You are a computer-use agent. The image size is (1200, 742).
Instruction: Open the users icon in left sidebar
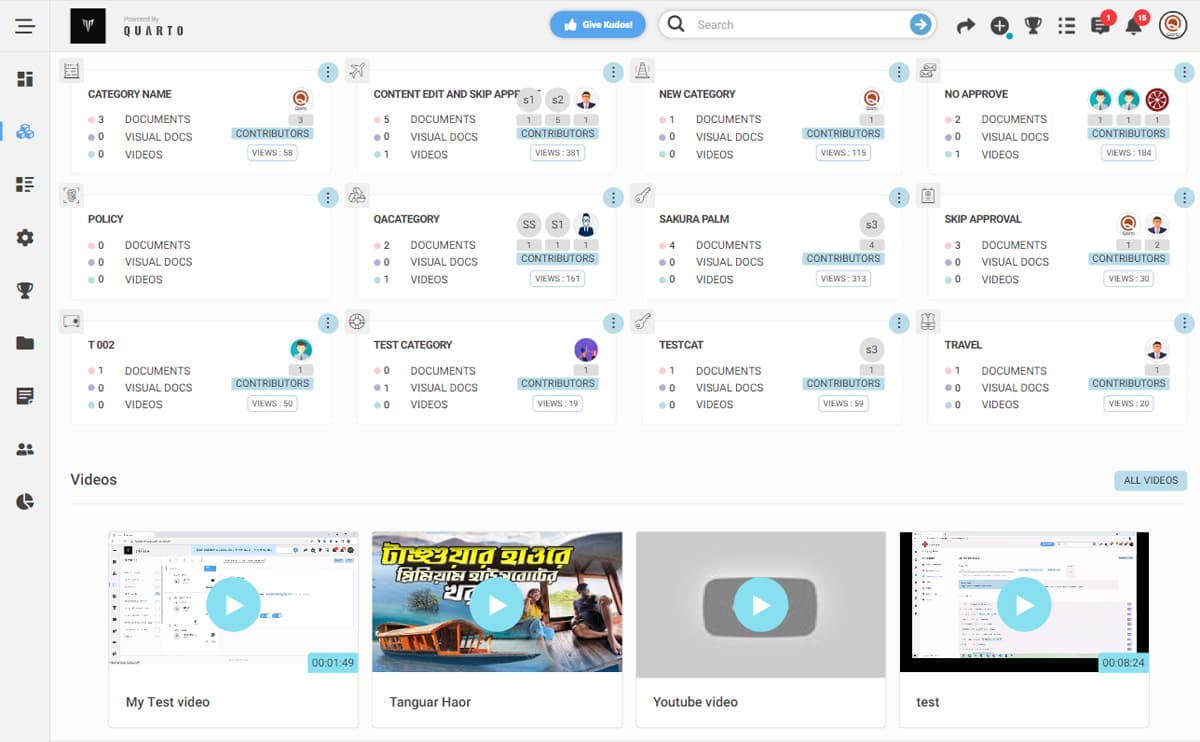tap(25, 449)
